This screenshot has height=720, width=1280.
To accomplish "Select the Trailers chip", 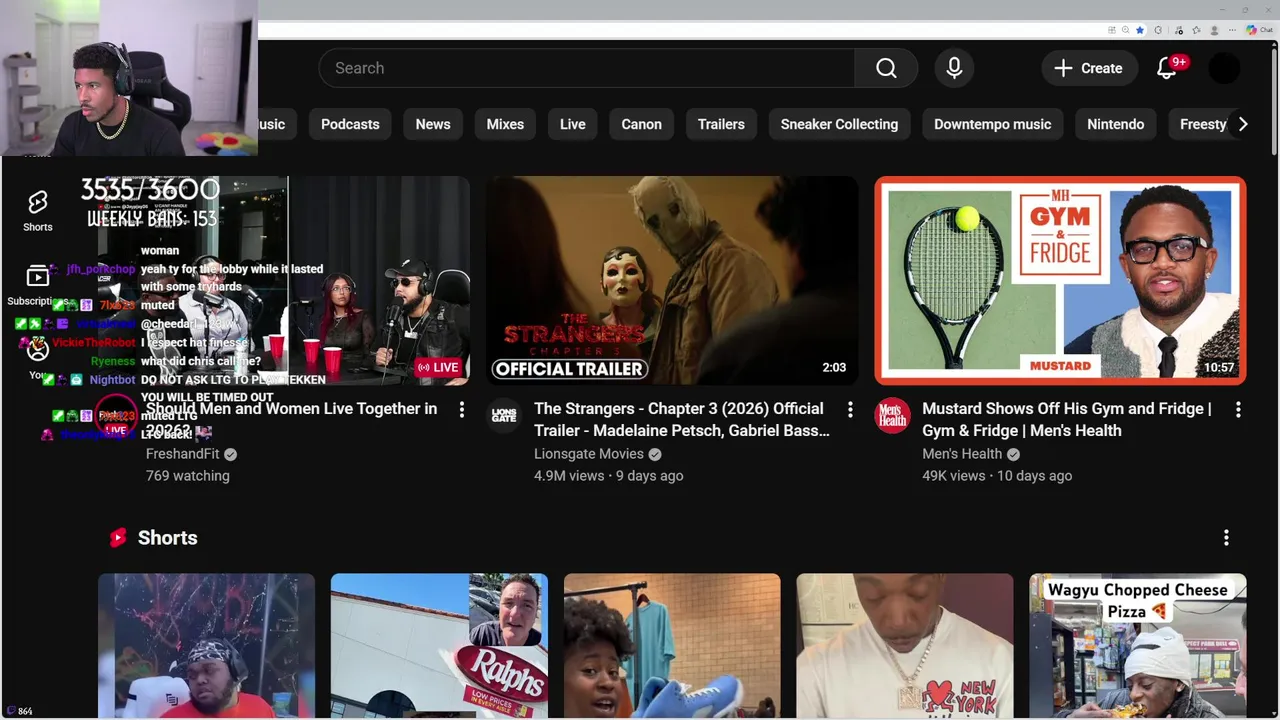I will point(721,124).
